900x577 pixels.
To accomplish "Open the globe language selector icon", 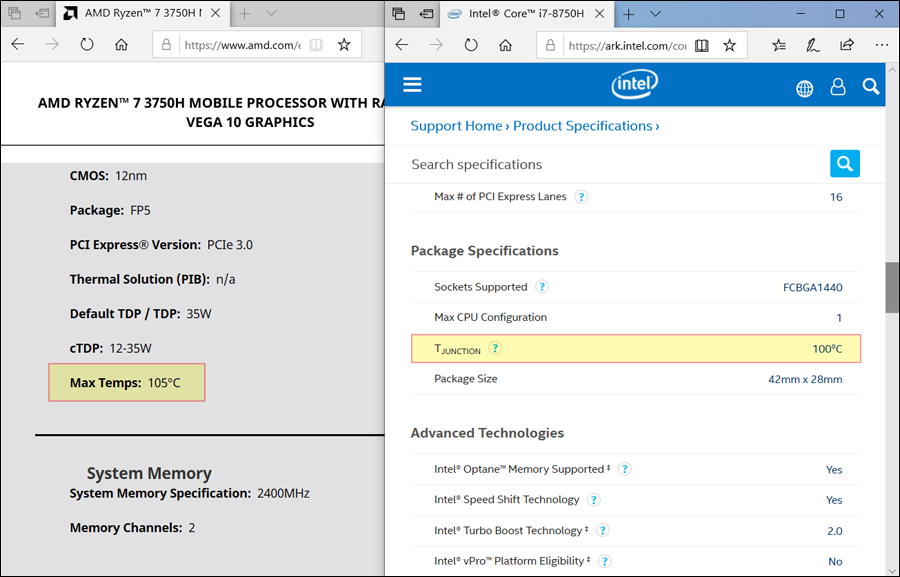I will pos(805,88).
